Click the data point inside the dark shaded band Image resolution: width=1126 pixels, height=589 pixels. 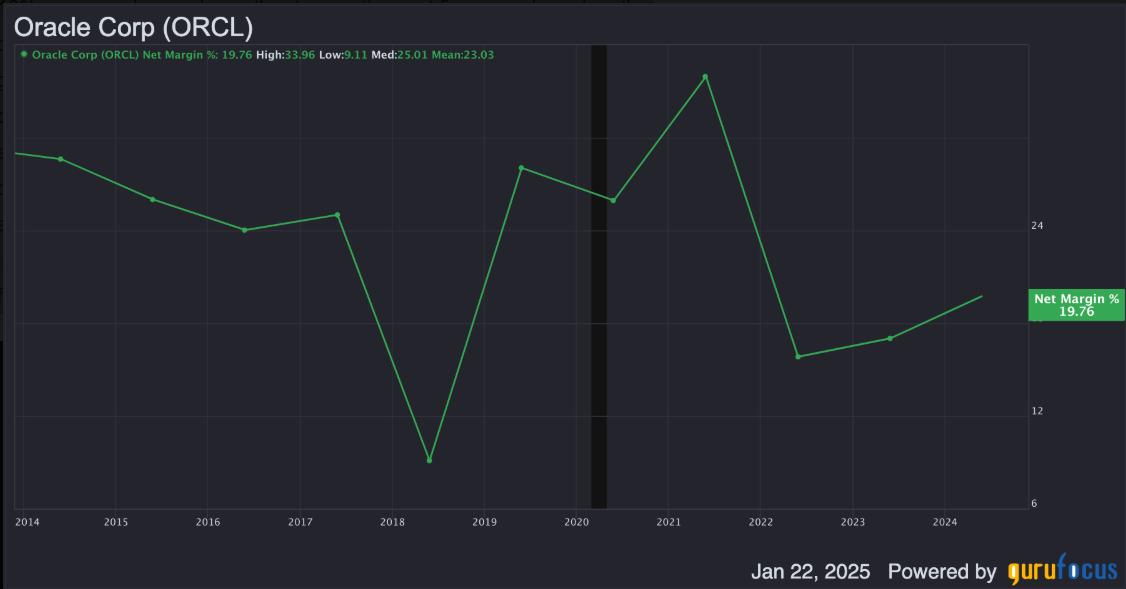tap(613, 200)
